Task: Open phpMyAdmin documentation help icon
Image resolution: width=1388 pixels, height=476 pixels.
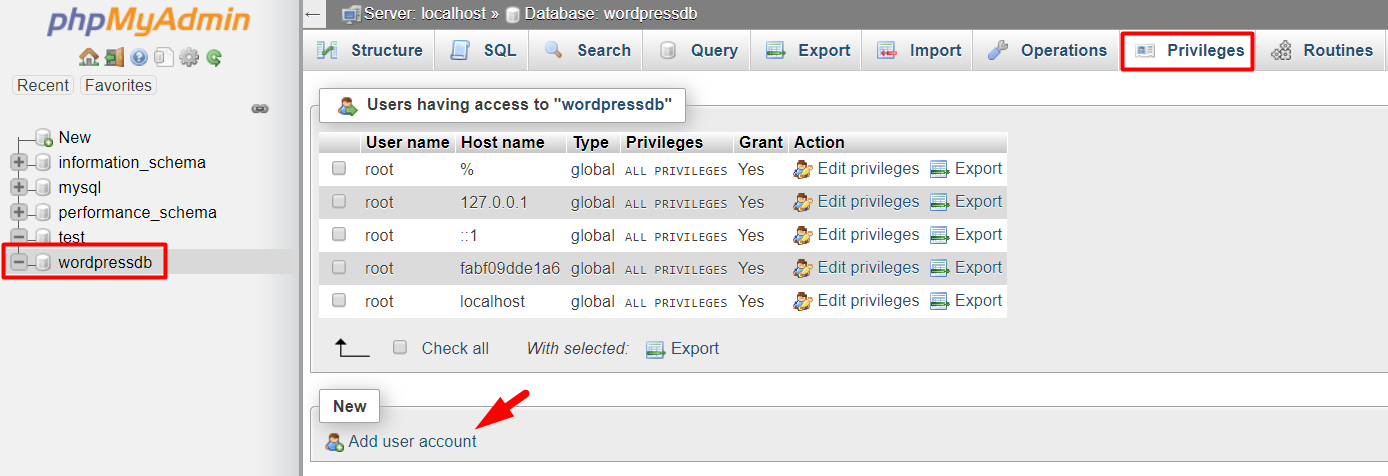Action: tap(139, 58)
